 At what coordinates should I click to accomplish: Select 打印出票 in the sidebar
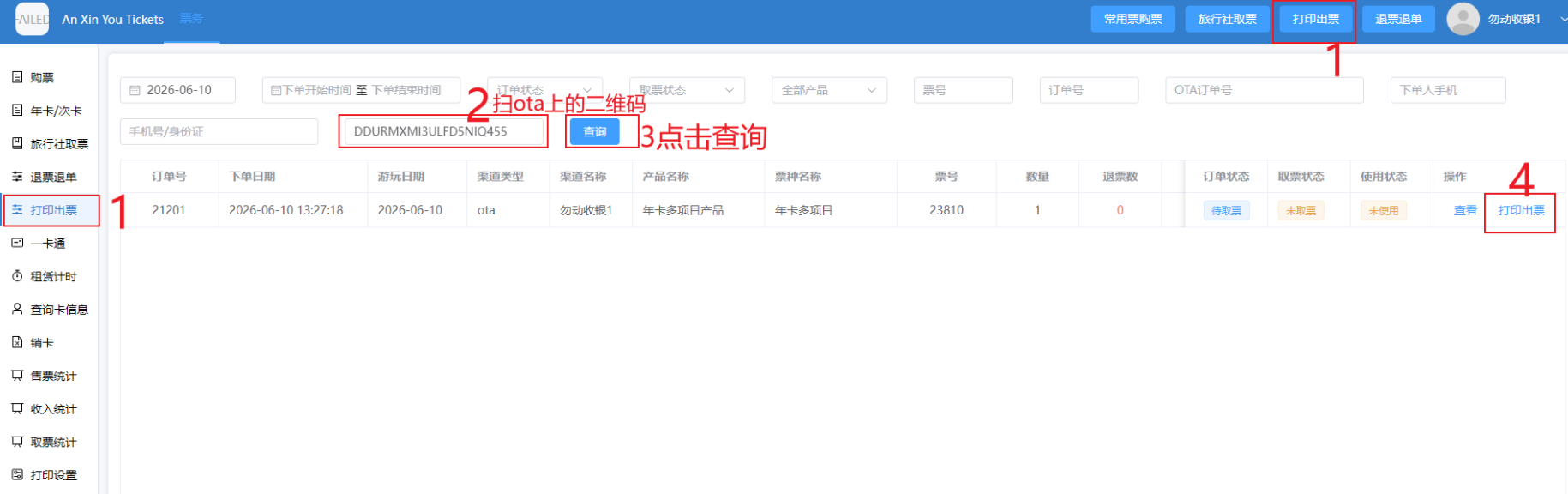pyautogui.click(x=49, y=210)
